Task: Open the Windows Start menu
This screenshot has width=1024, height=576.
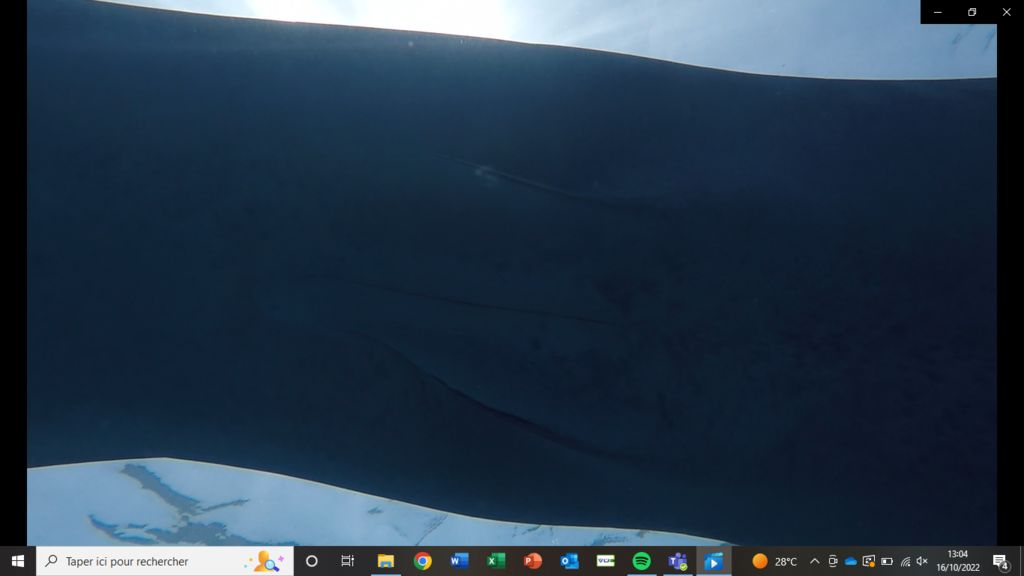Action: (x=17, y=561)
